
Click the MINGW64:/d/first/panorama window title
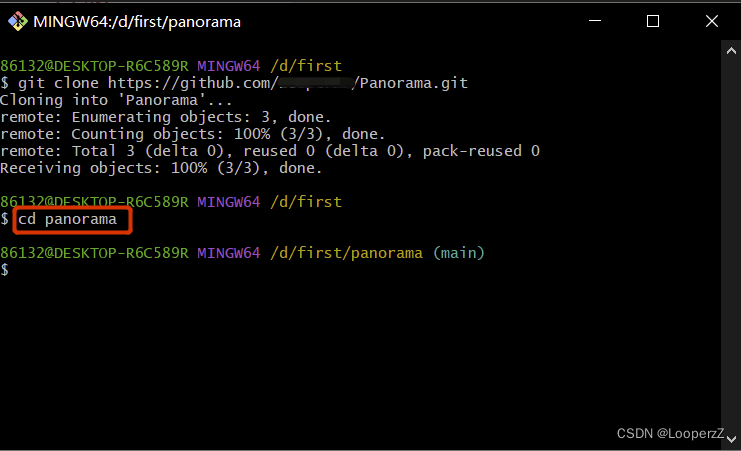[137, 22]
